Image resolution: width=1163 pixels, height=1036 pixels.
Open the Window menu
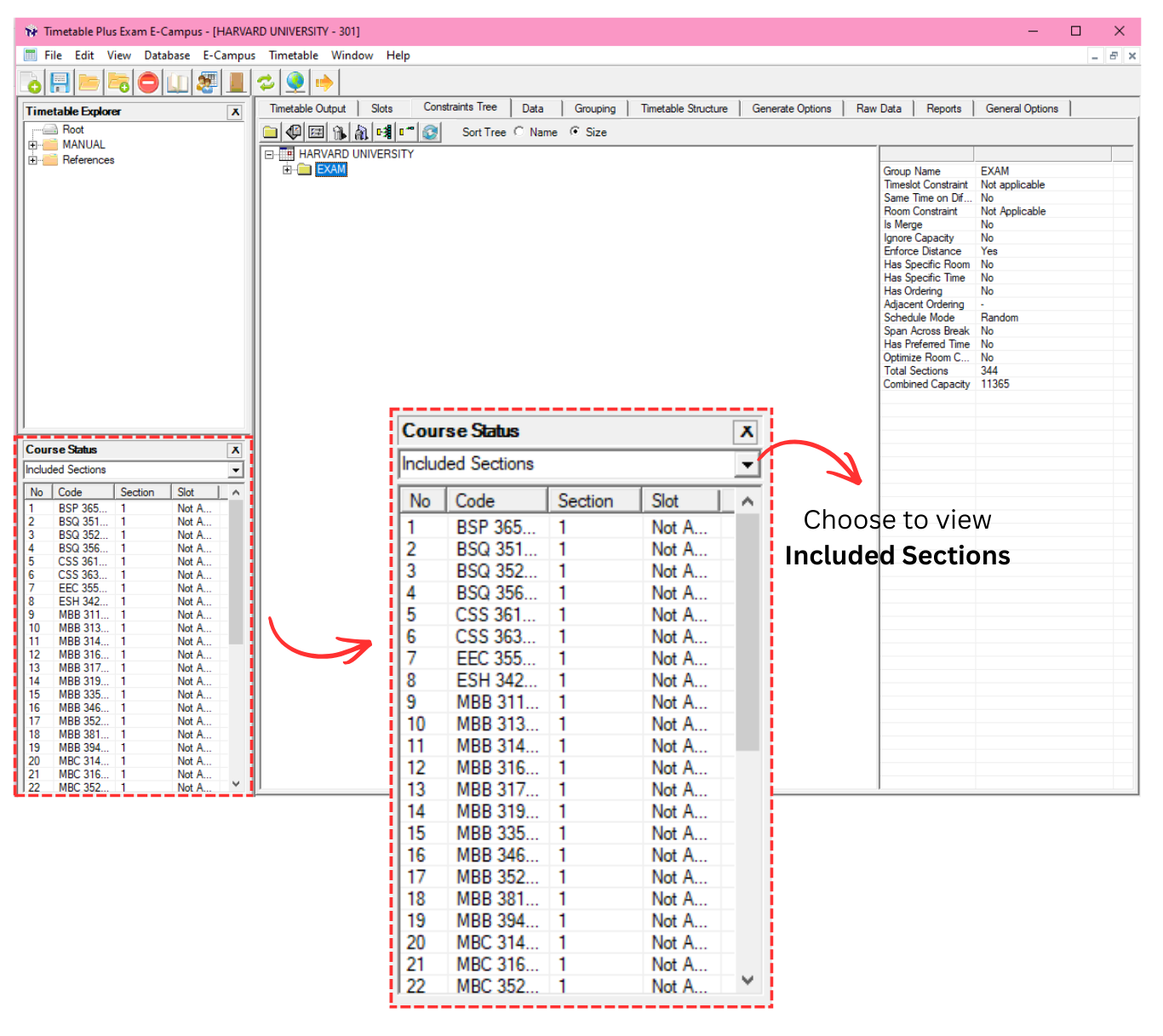click(352, 55)
